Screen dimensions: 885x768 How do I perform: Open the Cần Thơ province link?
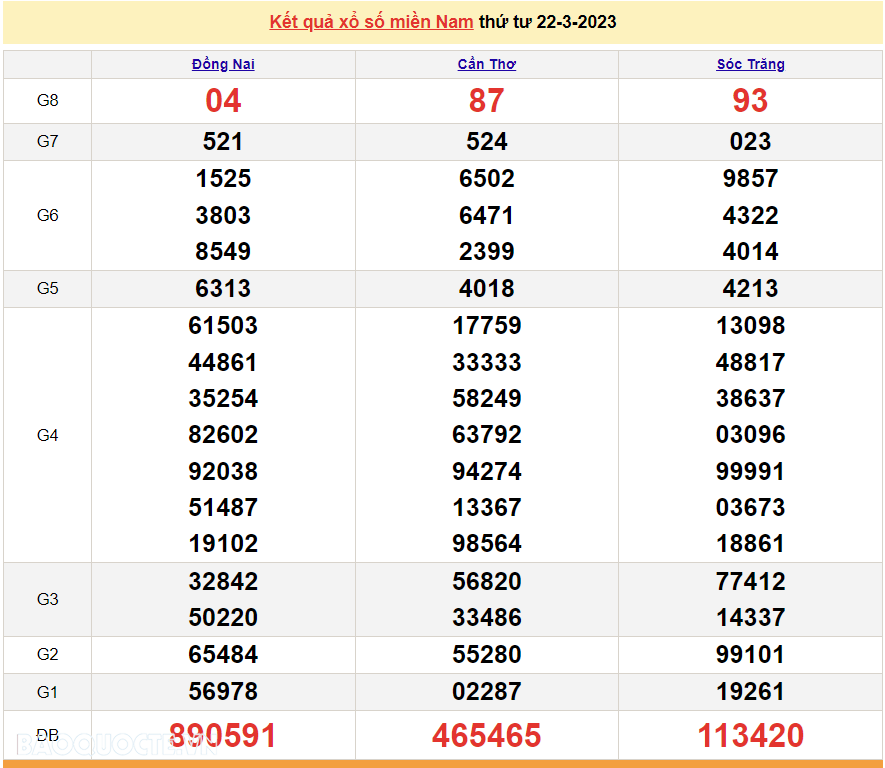[x=487, y=64]
